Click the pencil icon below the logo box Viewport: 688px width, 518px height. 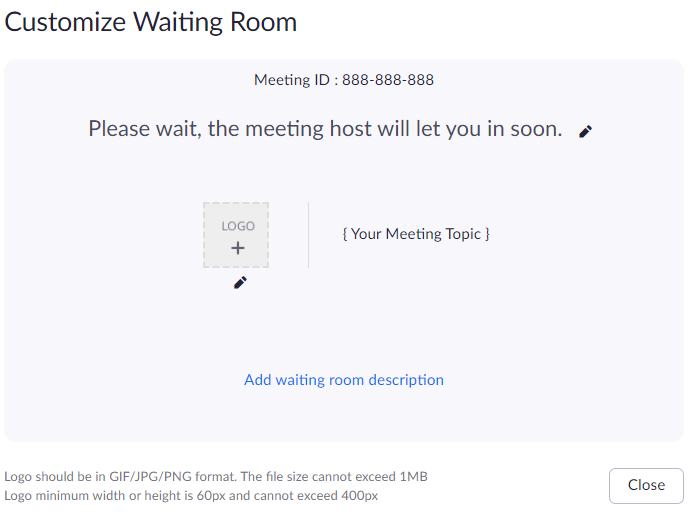(240, 283)
